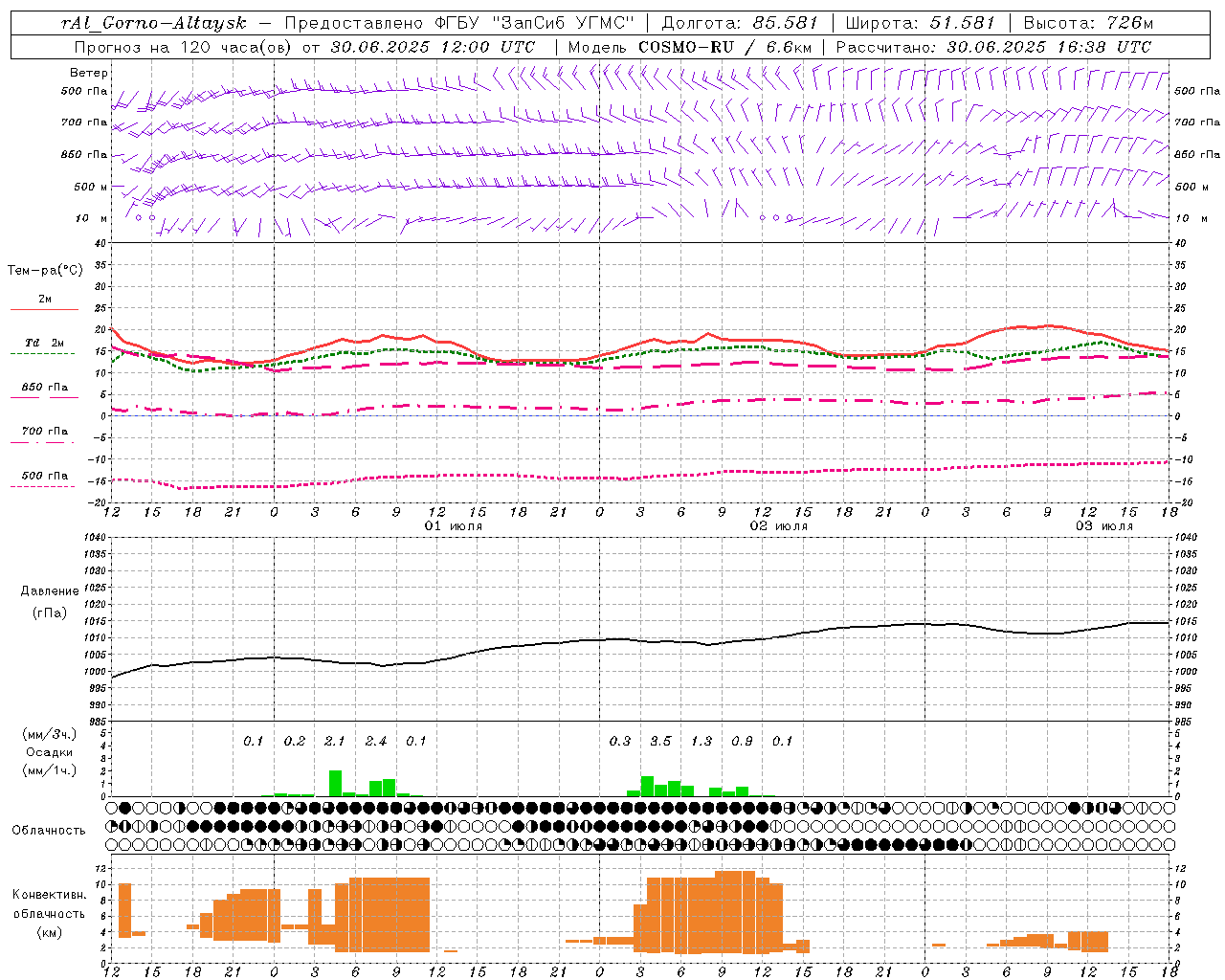Click the '850 гПа' temperature legend entry
1225x980 pixels.
[x=45, y=388]
